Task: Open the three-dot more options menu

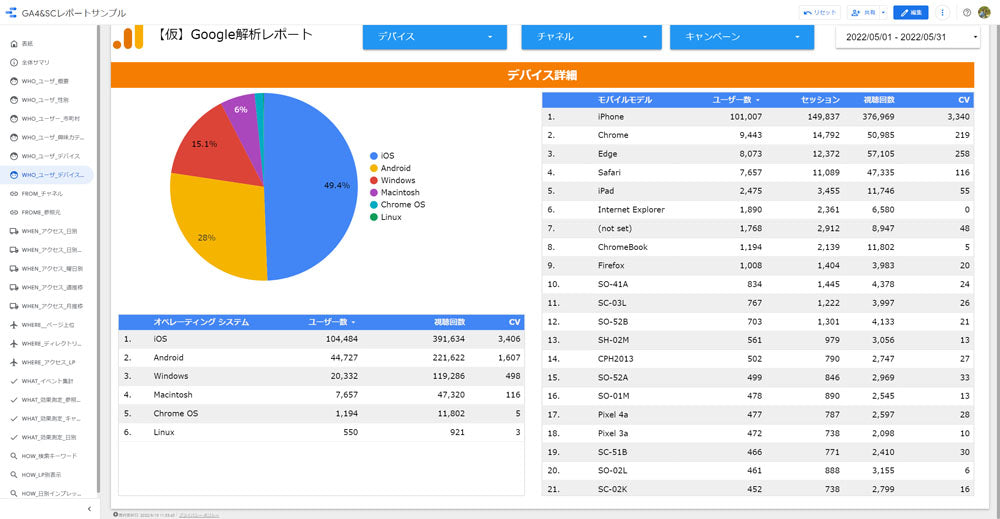Action: 942,13
